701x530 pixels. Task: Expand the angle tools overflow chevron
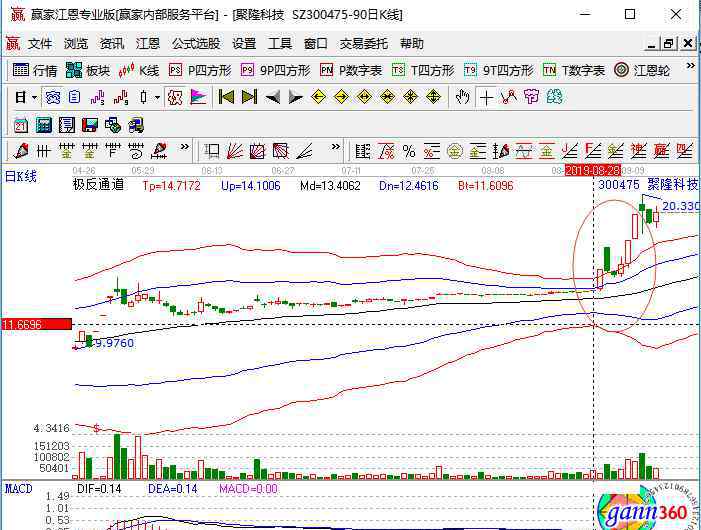click(x=336, y=147)
